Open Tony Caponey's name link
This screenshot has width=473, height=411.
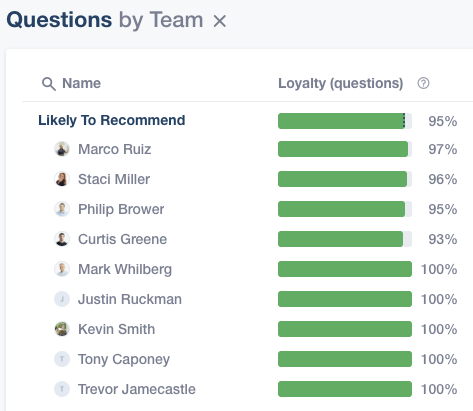pyautogui.click(x=124, y=359)
